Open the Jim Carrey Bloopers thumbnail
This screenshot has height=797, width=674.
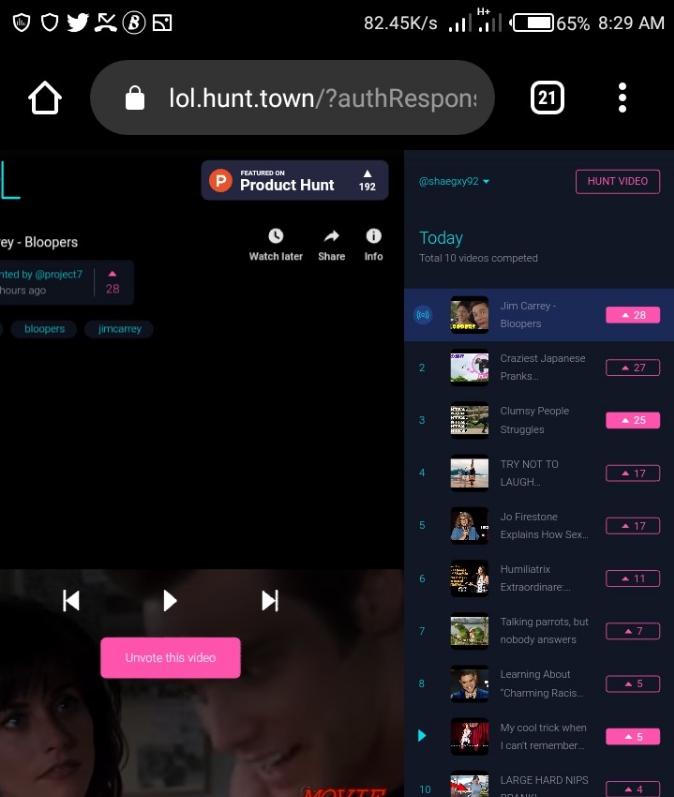click(470, 315)
